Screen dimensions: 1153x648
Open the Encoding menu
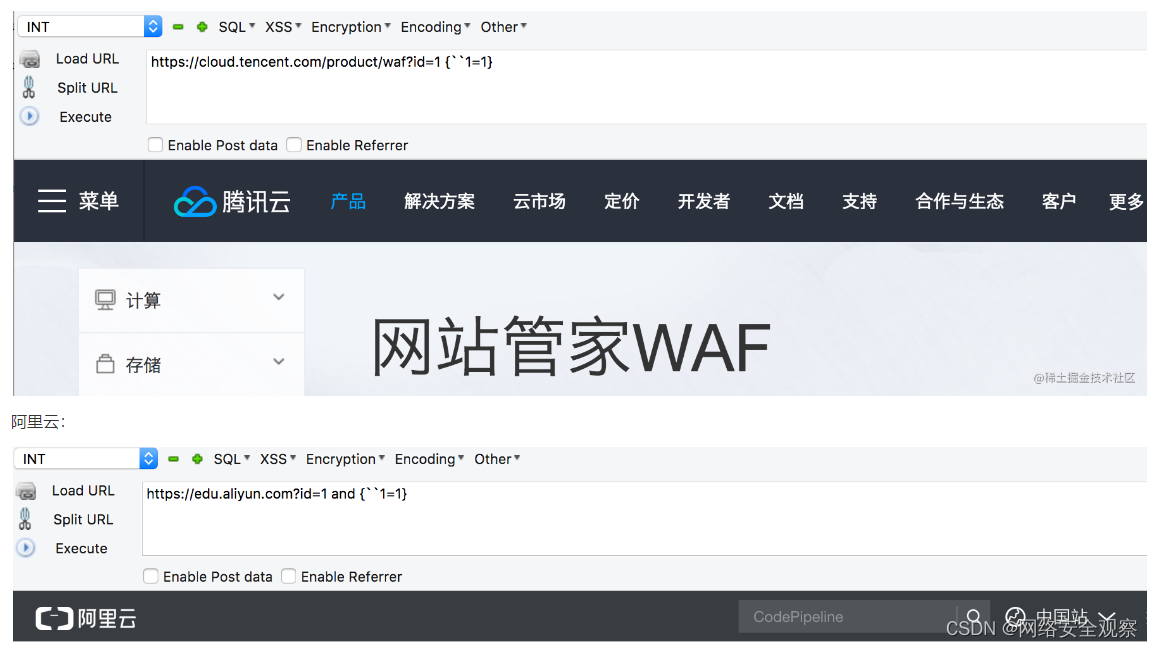pos(431,27)
